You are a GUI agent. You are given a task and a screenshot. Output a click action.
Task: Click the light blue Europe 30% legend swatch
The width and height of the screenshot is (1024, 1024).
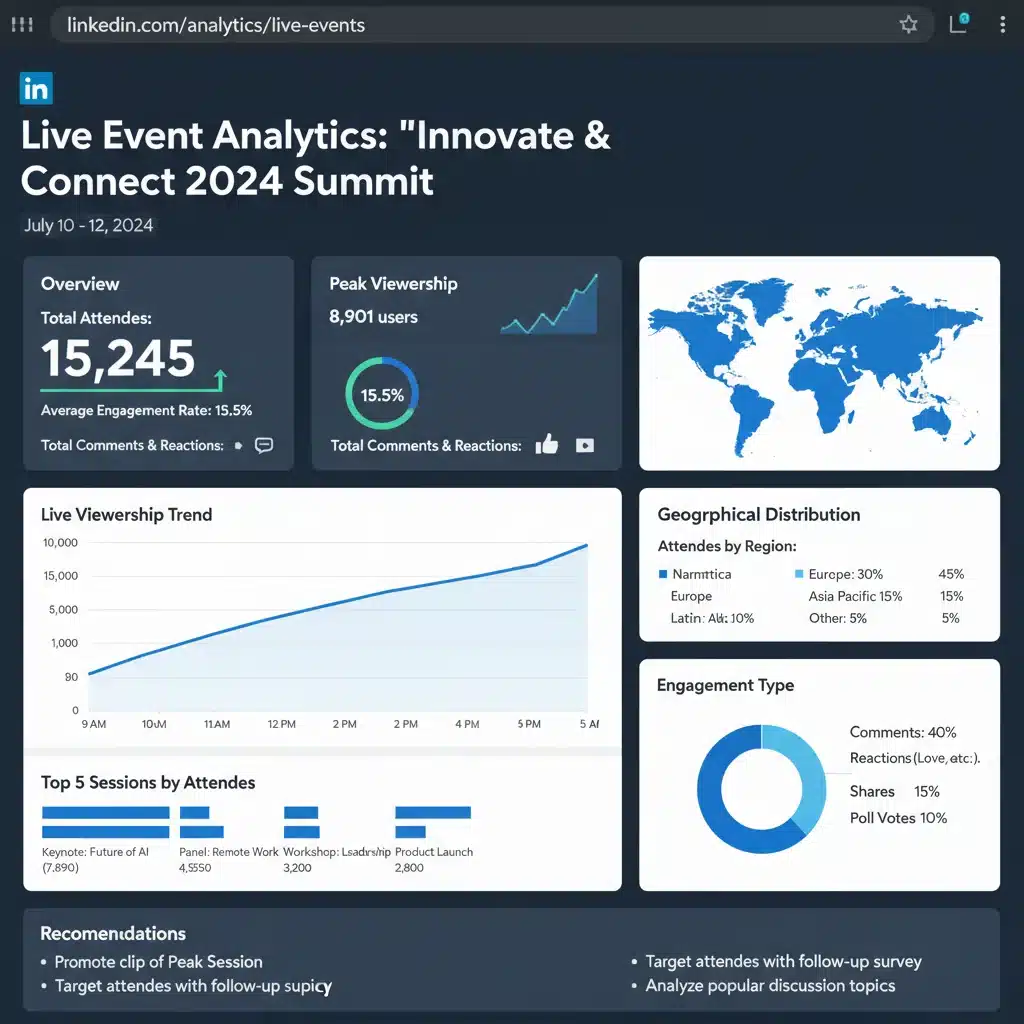click(799, 574)
